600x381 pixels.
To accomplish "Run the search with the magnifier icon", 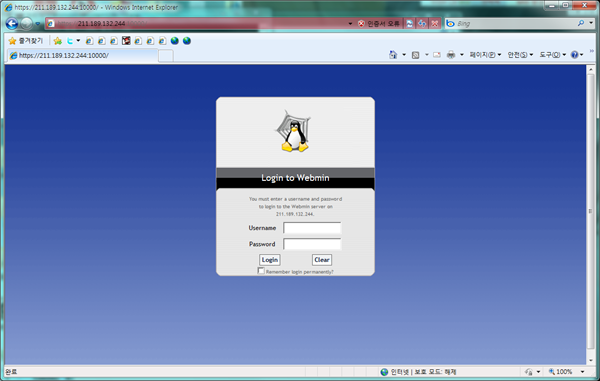I will coord(581,23).
